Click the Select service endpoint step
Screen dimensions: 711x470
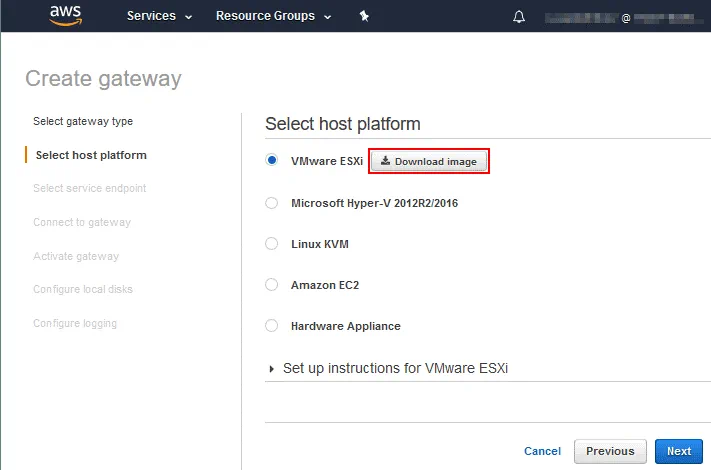pyautogui.click(x=90, y=188)
